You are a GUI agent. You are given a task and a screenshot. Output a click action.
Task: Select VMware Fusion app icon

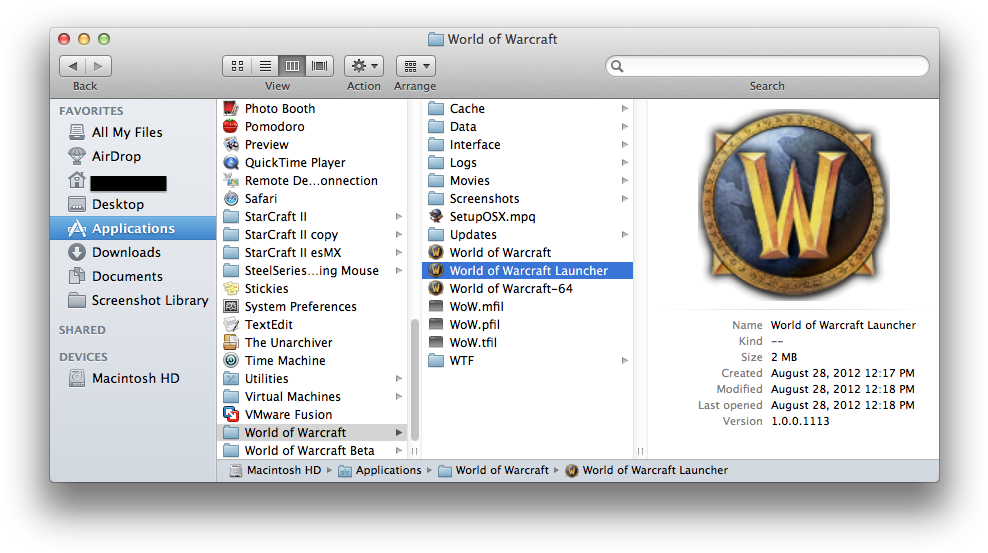pyautogui.click(x=231, y=414)
